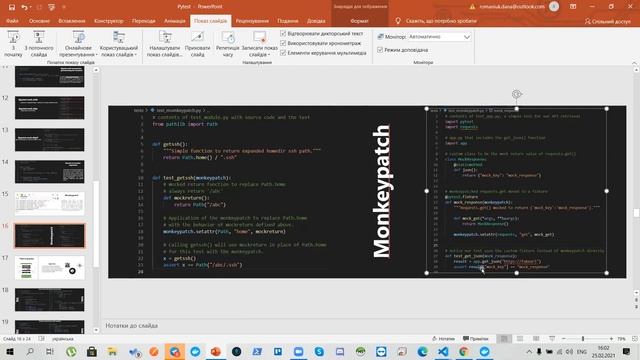Viewport: 640px width, 360px height.
Task: Open the user account avatar
Action: [x=554, y=7]
